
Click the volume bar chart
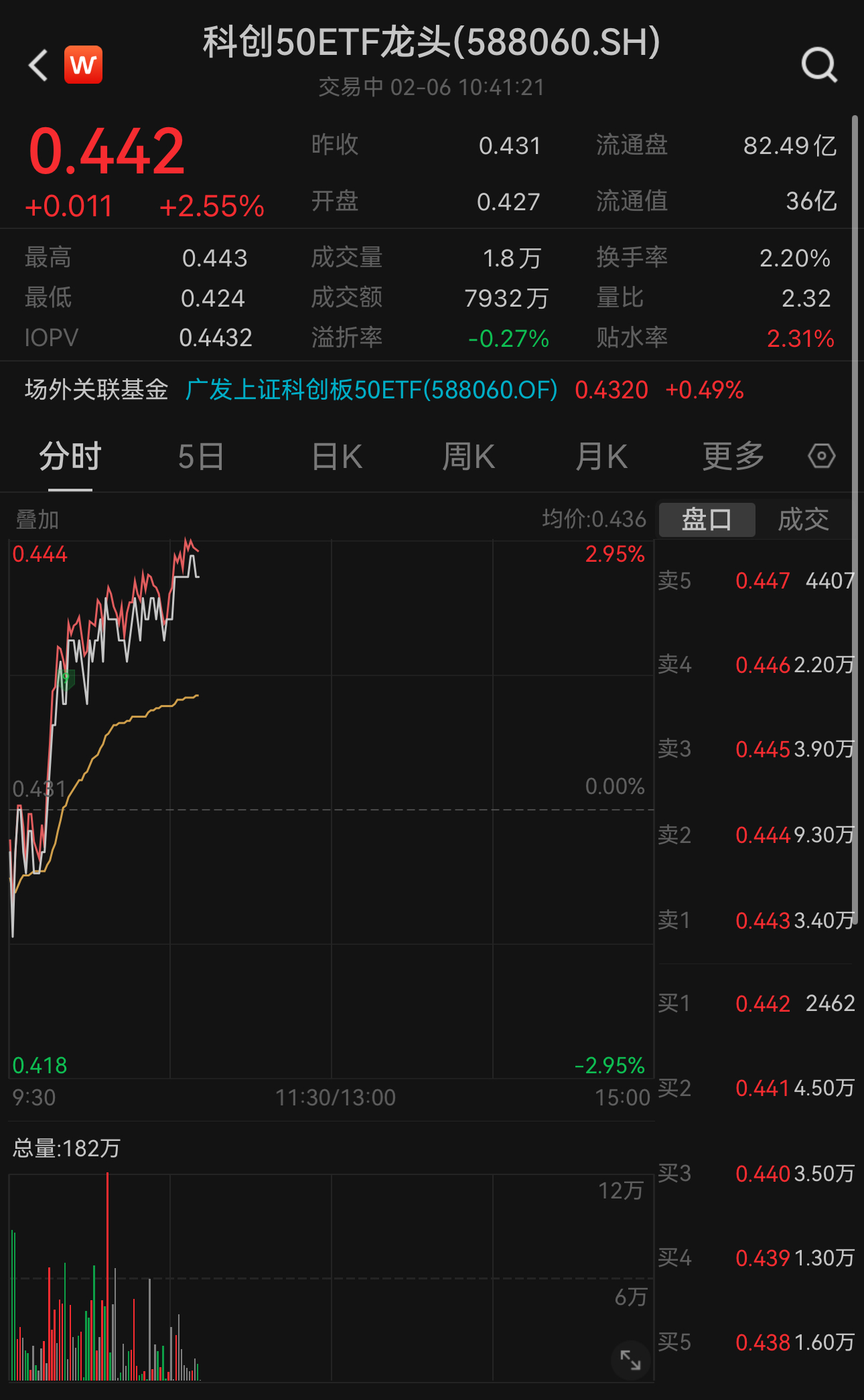[332, 1277]
